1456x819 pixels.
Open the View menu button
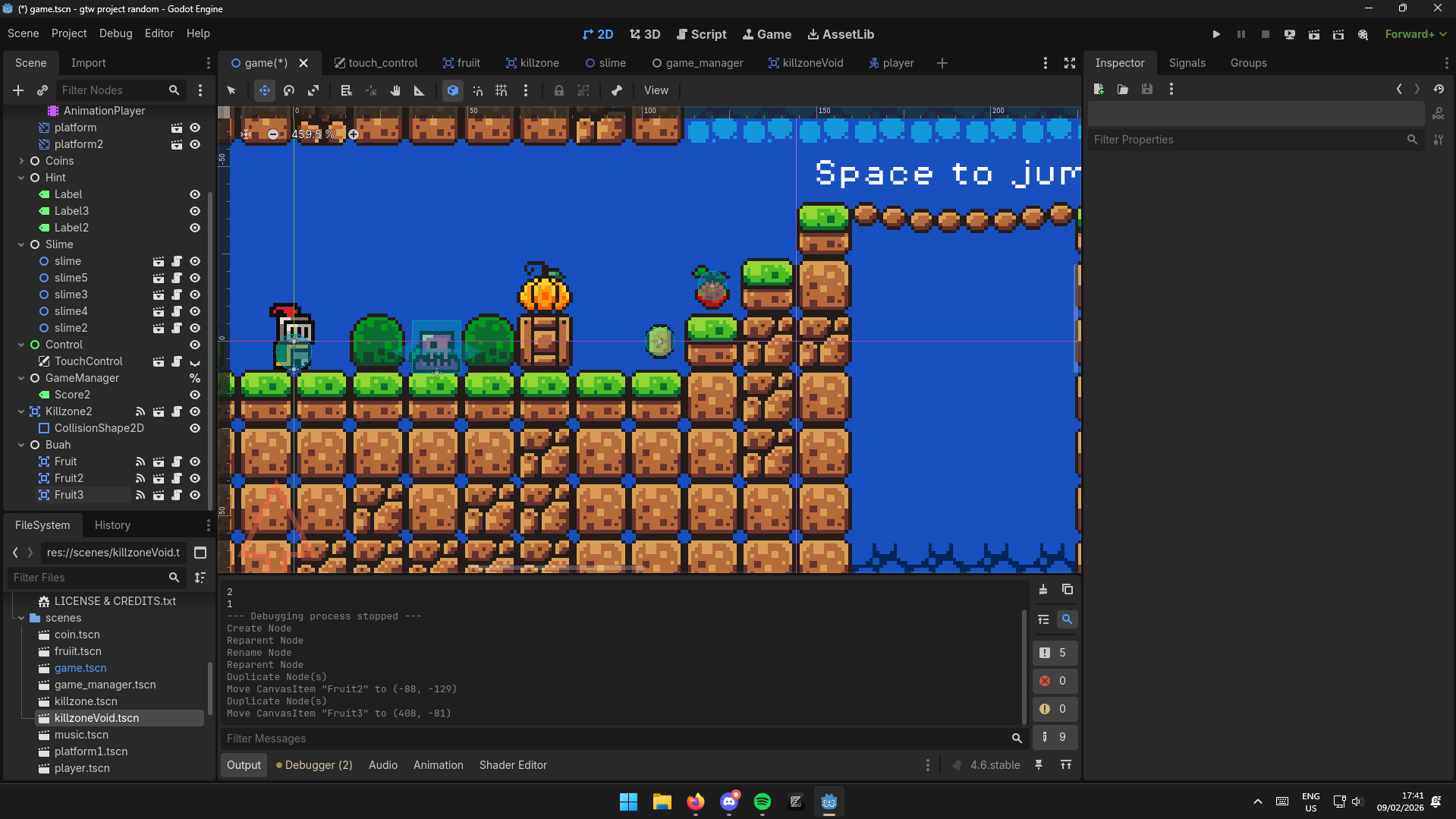(656, 90)
